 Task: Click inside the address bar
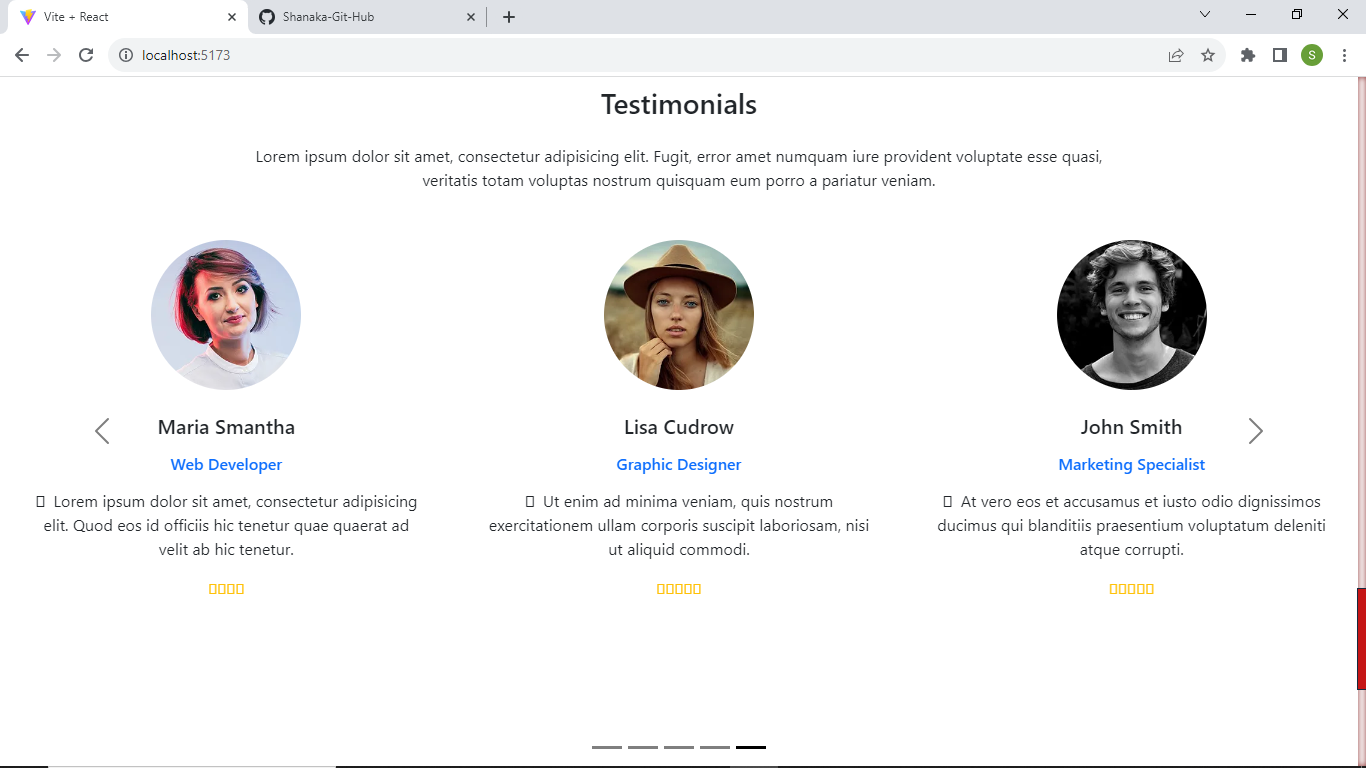pyautogui.click(x=400, y=55)
